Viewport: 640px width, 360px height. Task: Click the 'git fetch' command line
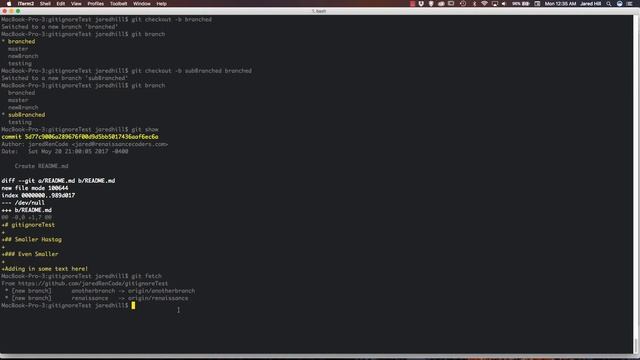point(81,276)
